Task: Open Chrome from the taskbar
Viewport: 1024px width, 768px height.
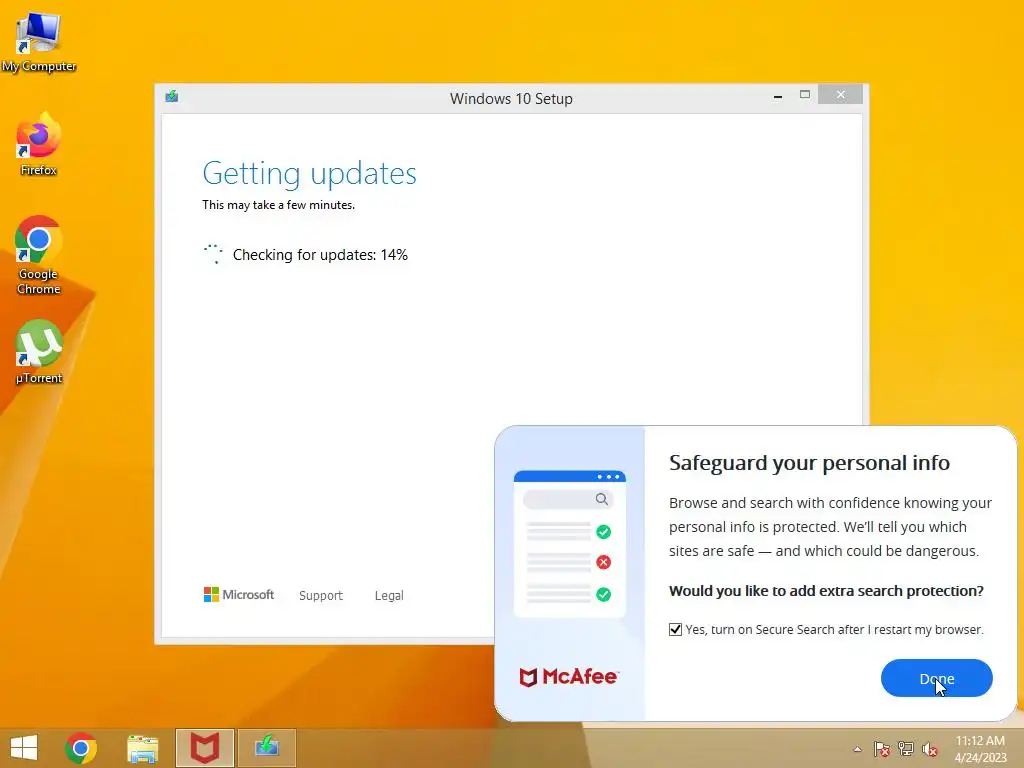Action: pyautogui.click(x=81, y=748)
